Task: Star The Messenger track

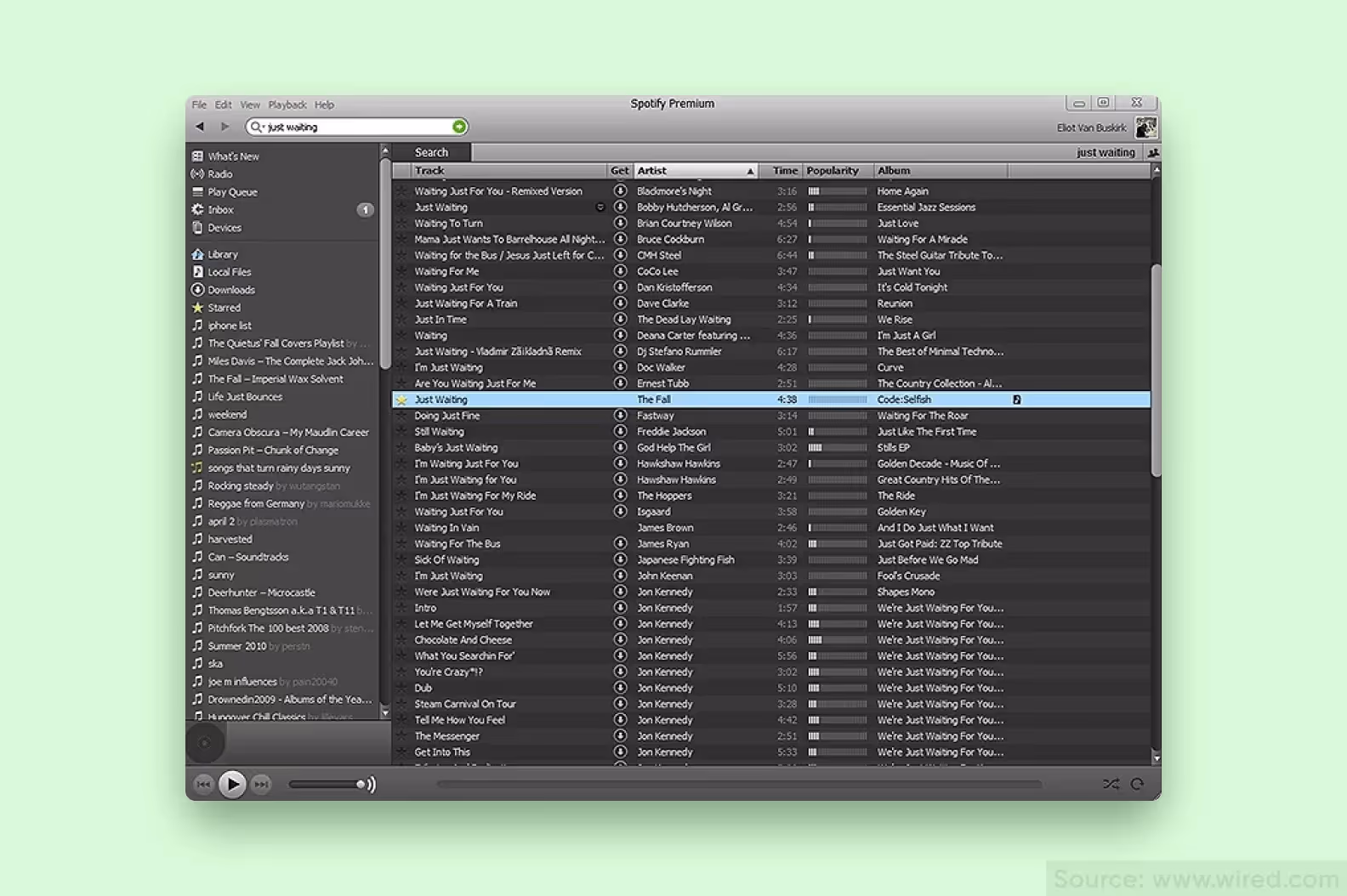Action: 402,736
